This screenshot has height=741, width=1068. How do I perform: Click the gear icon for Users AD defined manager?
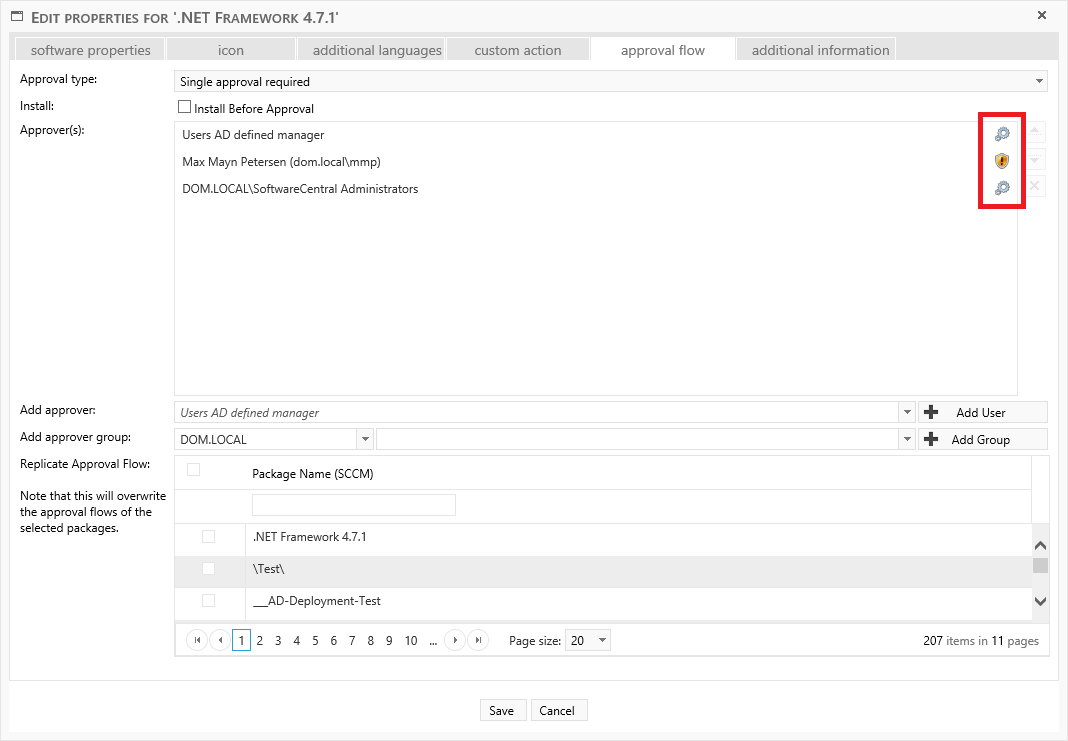[1001, 134]
